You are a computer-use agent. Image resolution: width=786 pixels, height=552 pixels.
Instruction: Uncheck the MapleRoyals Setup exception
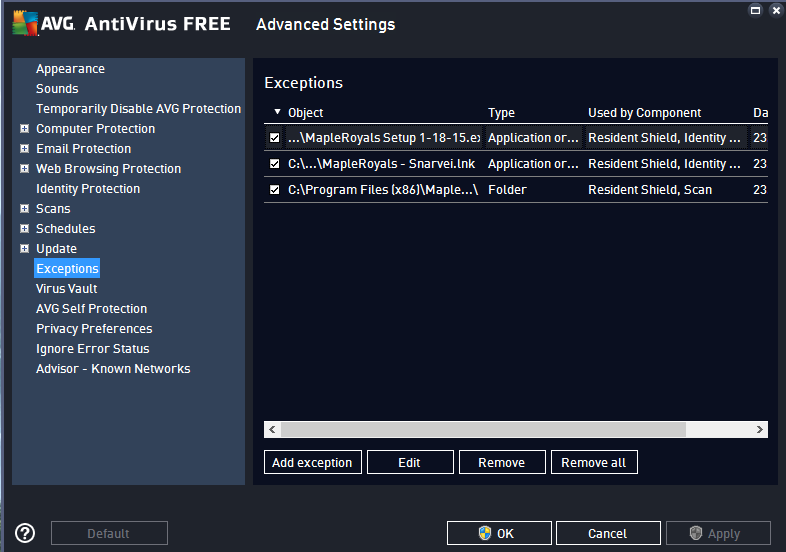[275, 138]
